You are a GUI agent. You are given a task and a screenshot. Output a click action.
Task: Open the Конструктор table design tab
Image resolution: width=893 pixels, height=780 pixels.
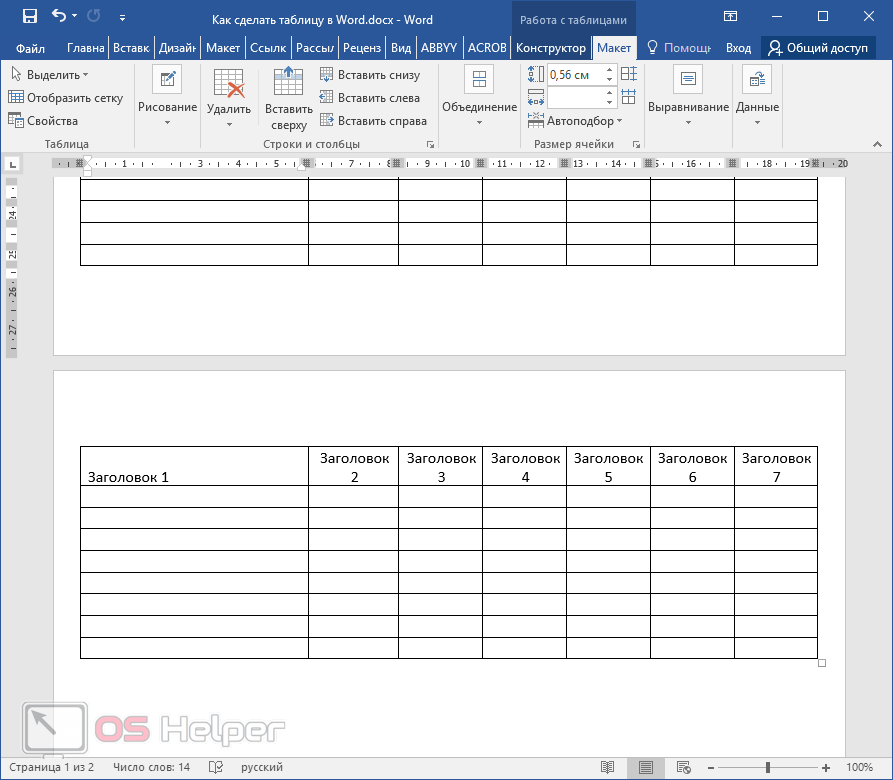[551, 48]
